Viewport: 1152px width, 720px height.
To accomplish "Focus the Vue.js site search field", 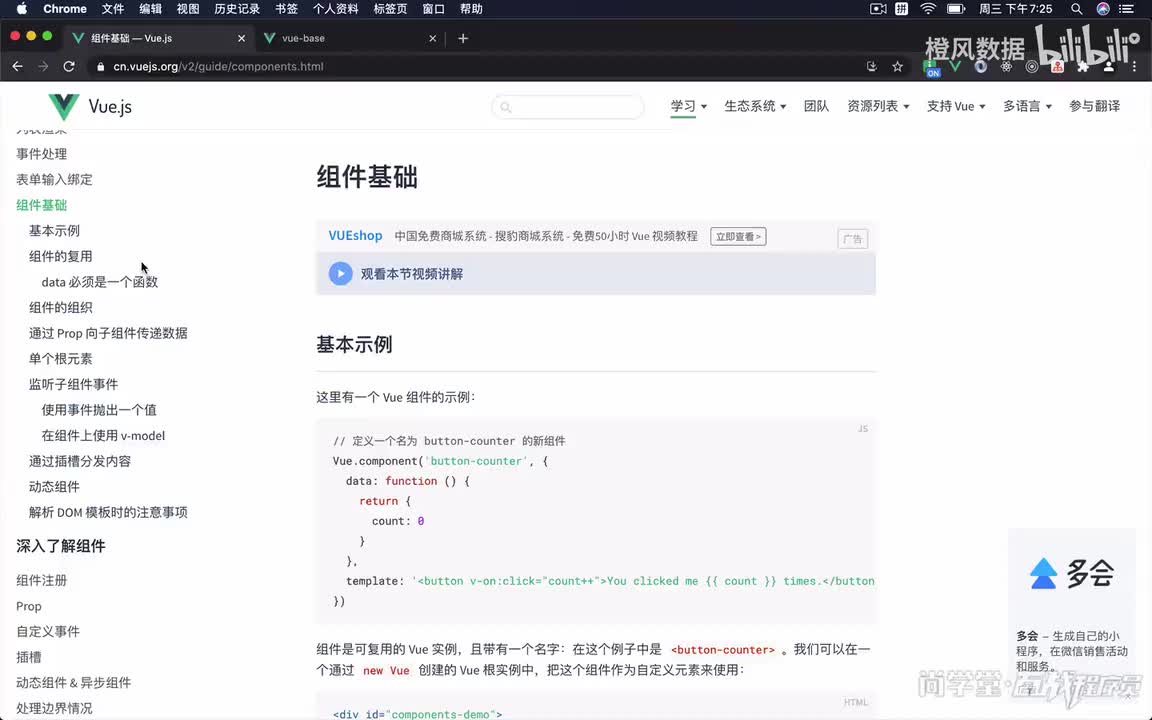I will 568,107.
